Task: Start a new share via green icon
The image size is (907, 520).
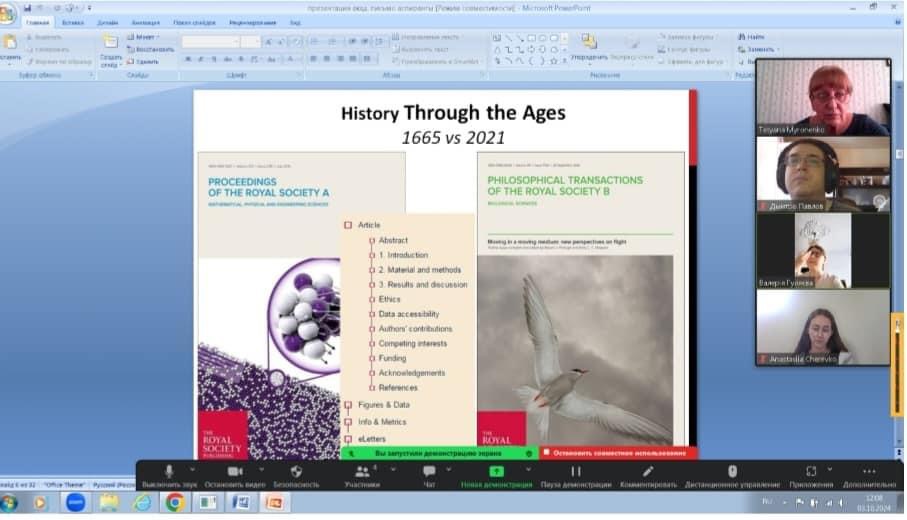Action: coord(496,471)
